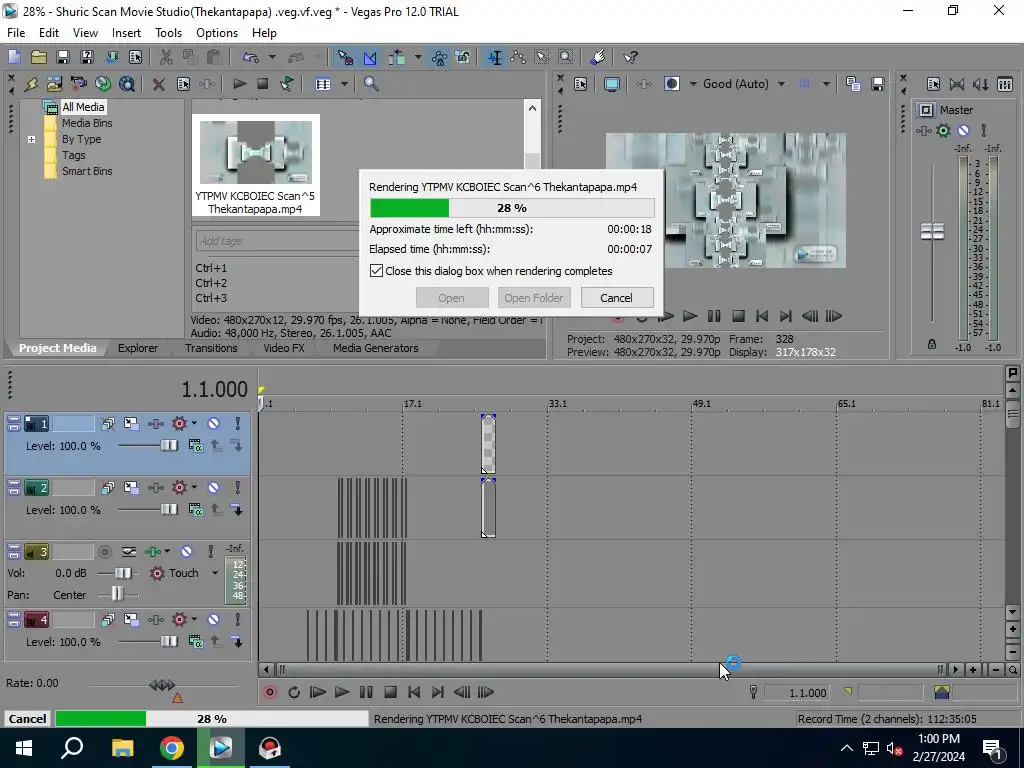The width and height of the screenshot is (1024, 768).
Task: Click the Open project folder icon
Action: (39, 57)
